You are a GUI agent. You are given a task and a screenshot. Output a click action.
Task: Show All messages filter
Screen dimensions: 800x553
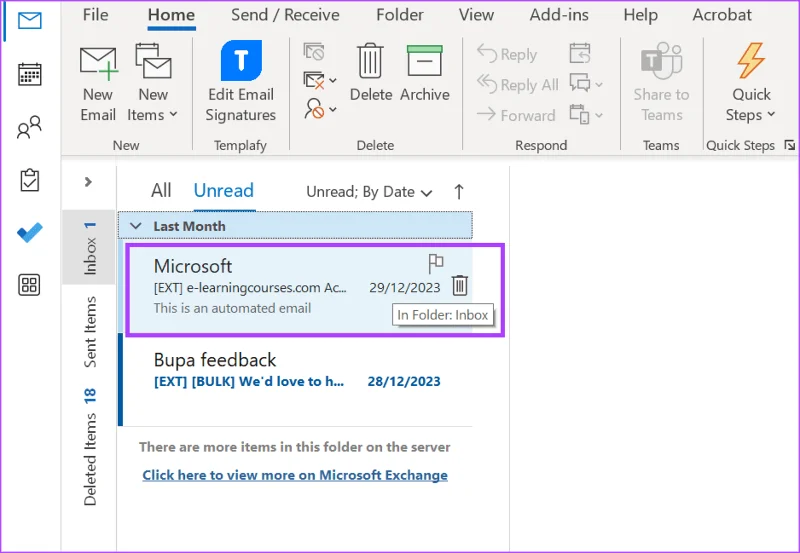click(x=161, y=191)
